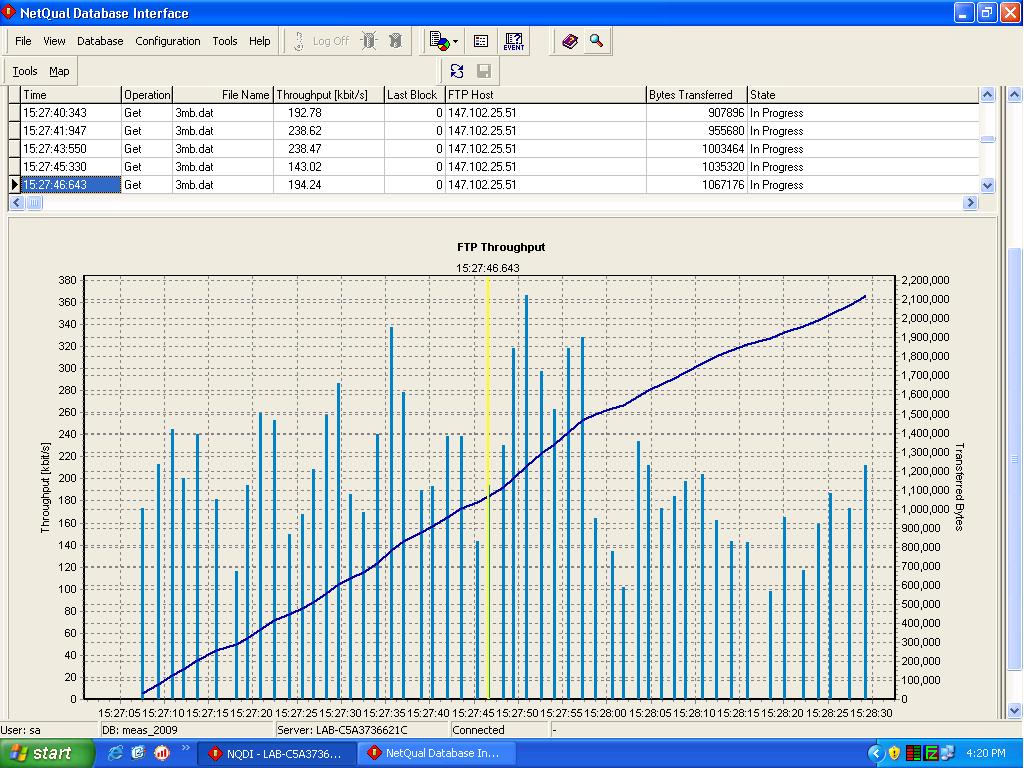The height and width of the screenshot is (768, 1024).
Task: Open the secondary Tools menu beside Map
Action: tap(25, 71)
